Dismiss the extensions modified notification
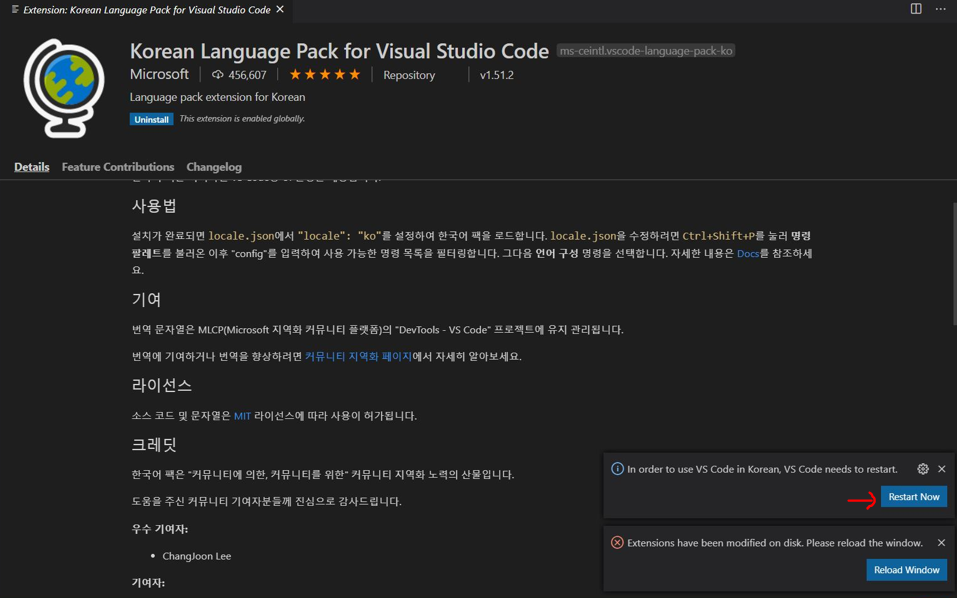 [941, 542]
